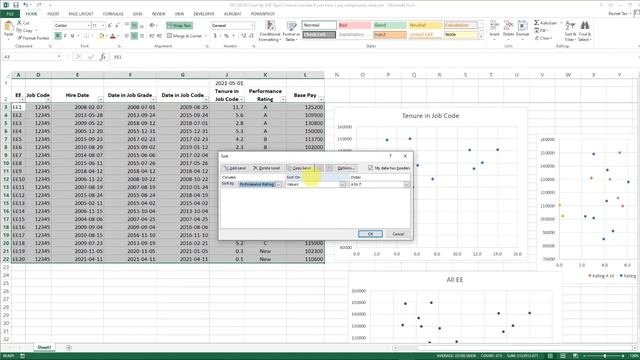This screenshot has height=360, width=640.
Task: Click the Clear eraser icon
Action: (x=537, y=38)
